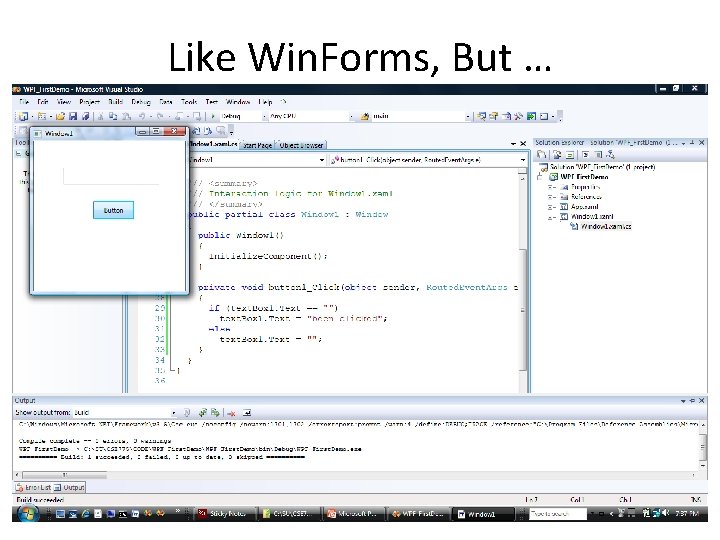Open the Debug menu

click(141, 102)
